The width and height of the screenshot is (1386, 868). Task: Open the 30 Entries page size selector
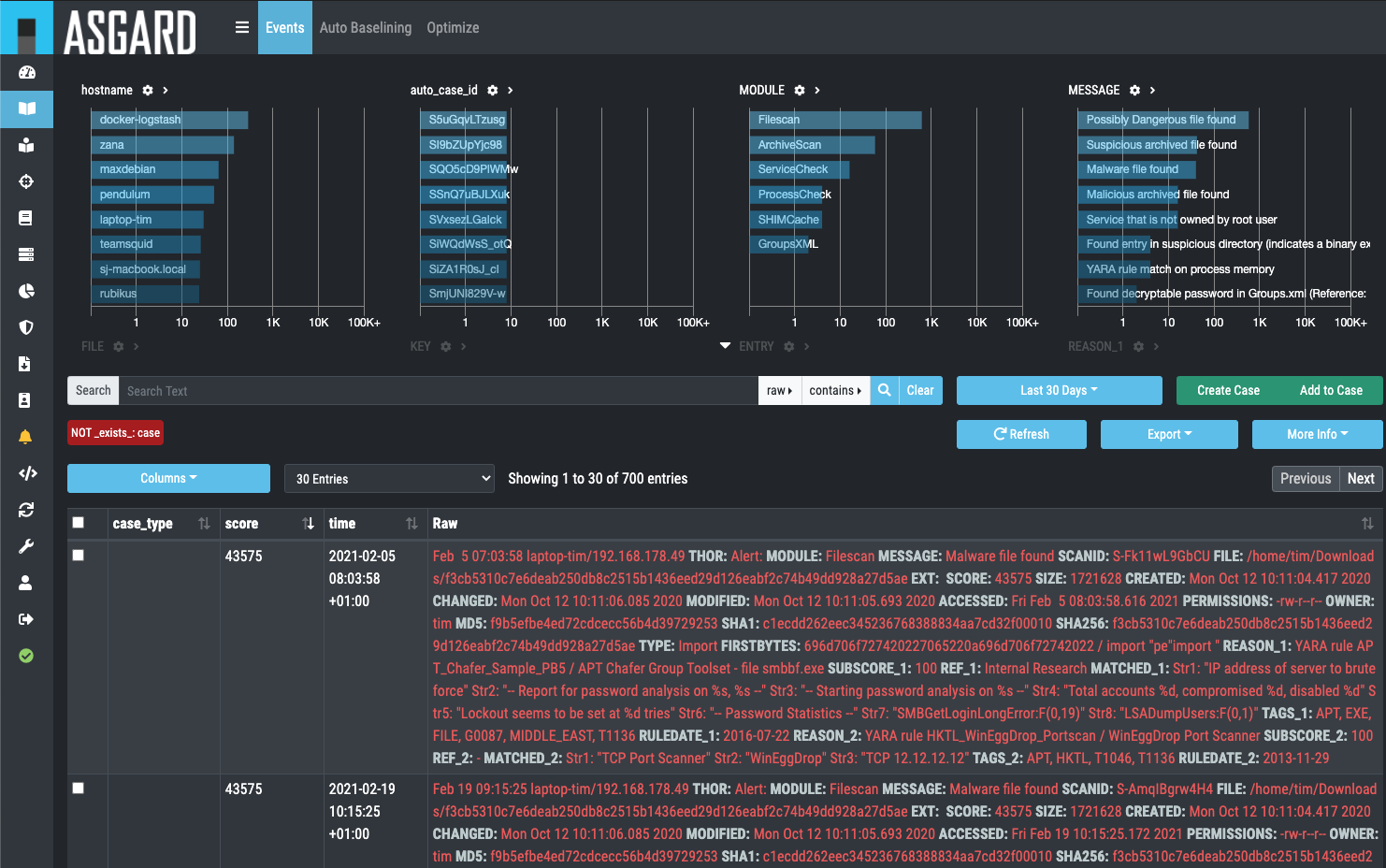(389, 479)
